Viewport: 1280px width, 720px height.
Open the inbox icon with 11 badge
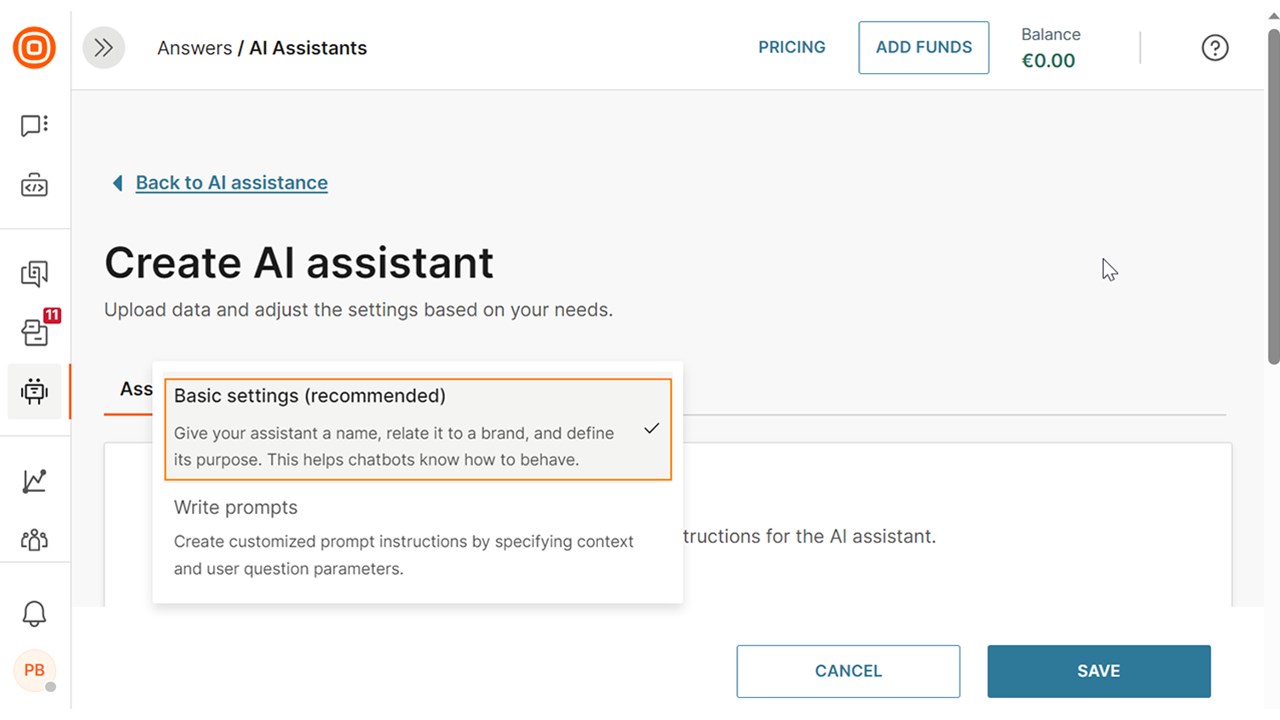tap(36, 332)
